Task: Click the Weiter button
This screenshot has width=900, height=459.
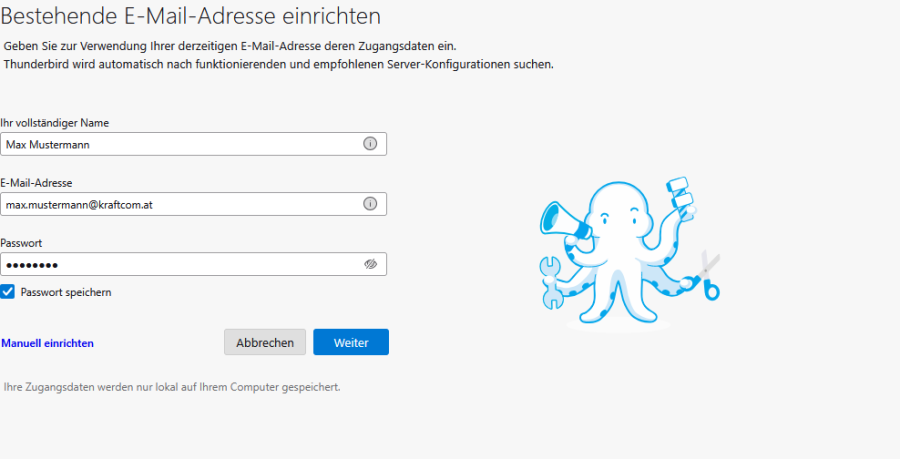Action: point(351,342)
